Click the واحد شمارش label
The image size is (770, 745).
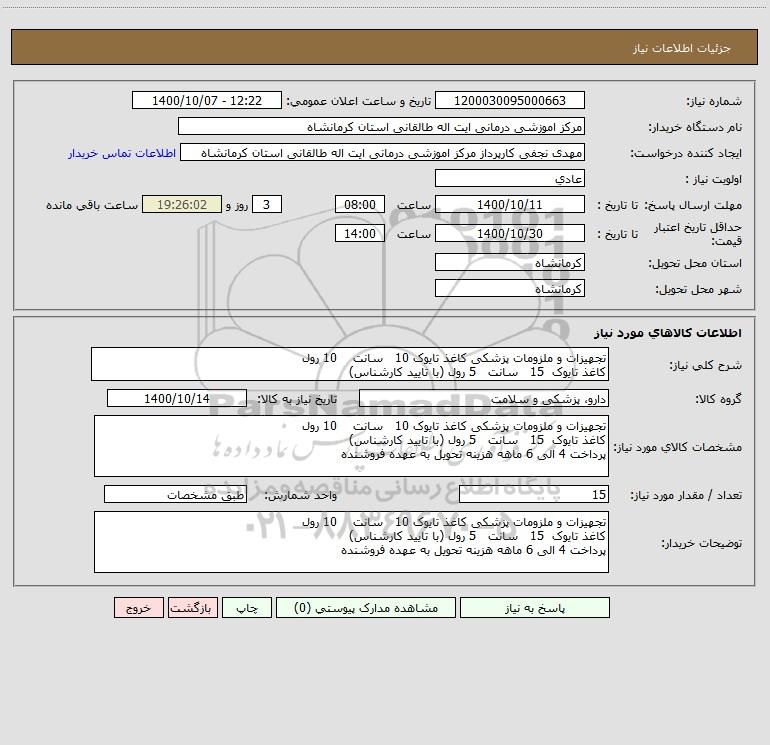301,496
